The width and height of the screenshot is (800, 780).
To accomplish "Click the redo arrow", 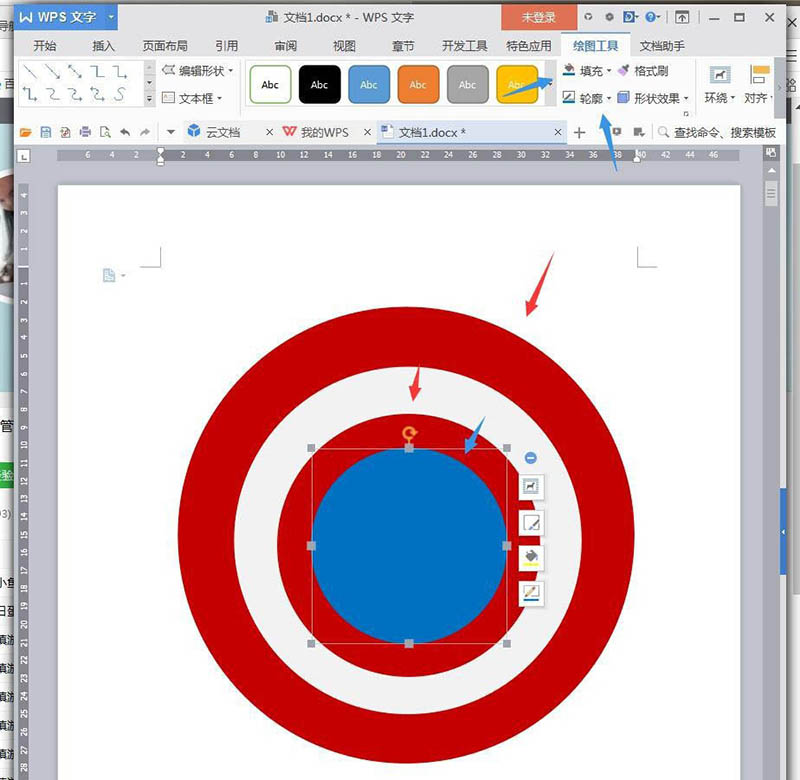I will pos(145,133).
